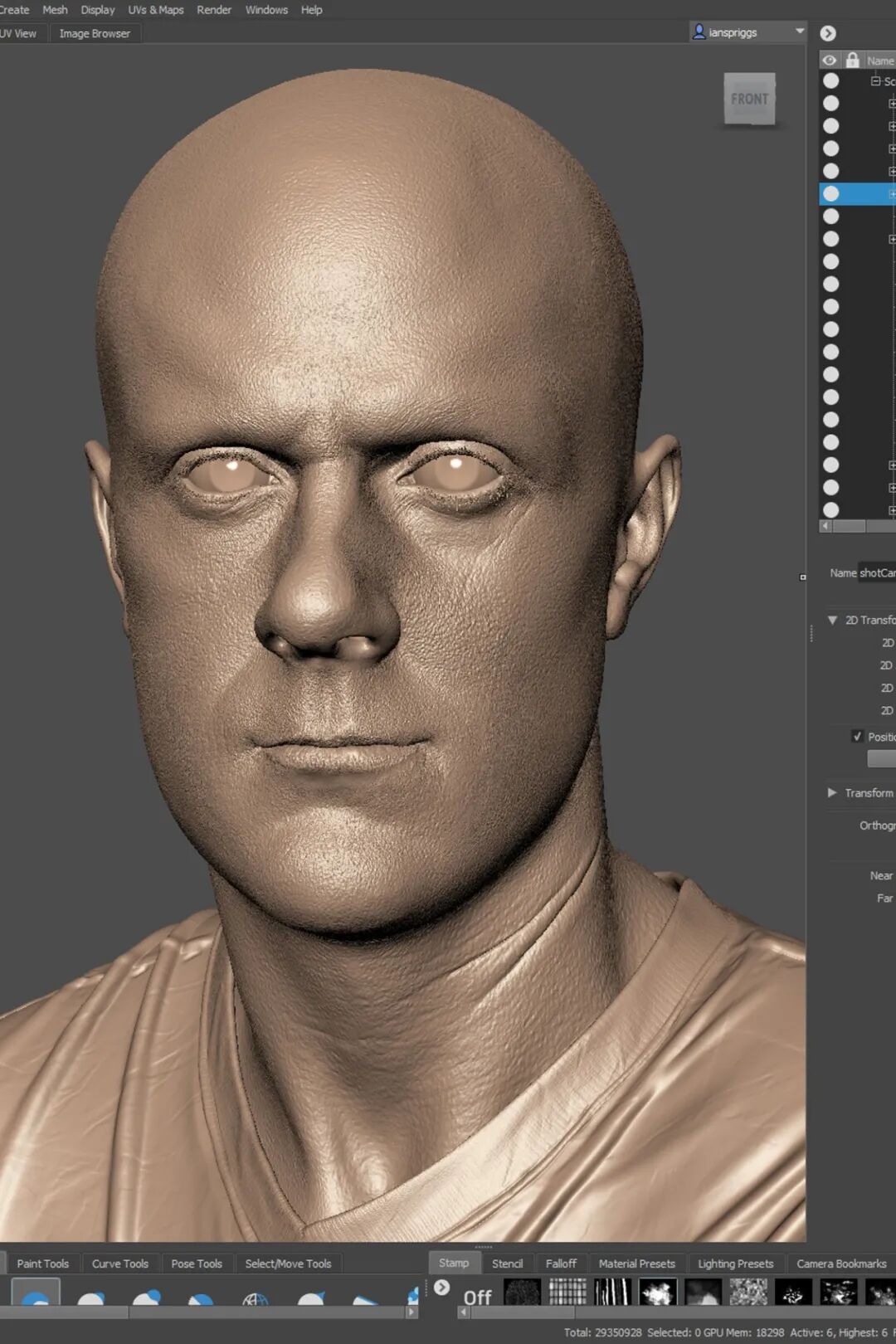This screenshot has width=896, height=1344.
Task: Select the Pose Tools tab
Action: coord(197,1264)
